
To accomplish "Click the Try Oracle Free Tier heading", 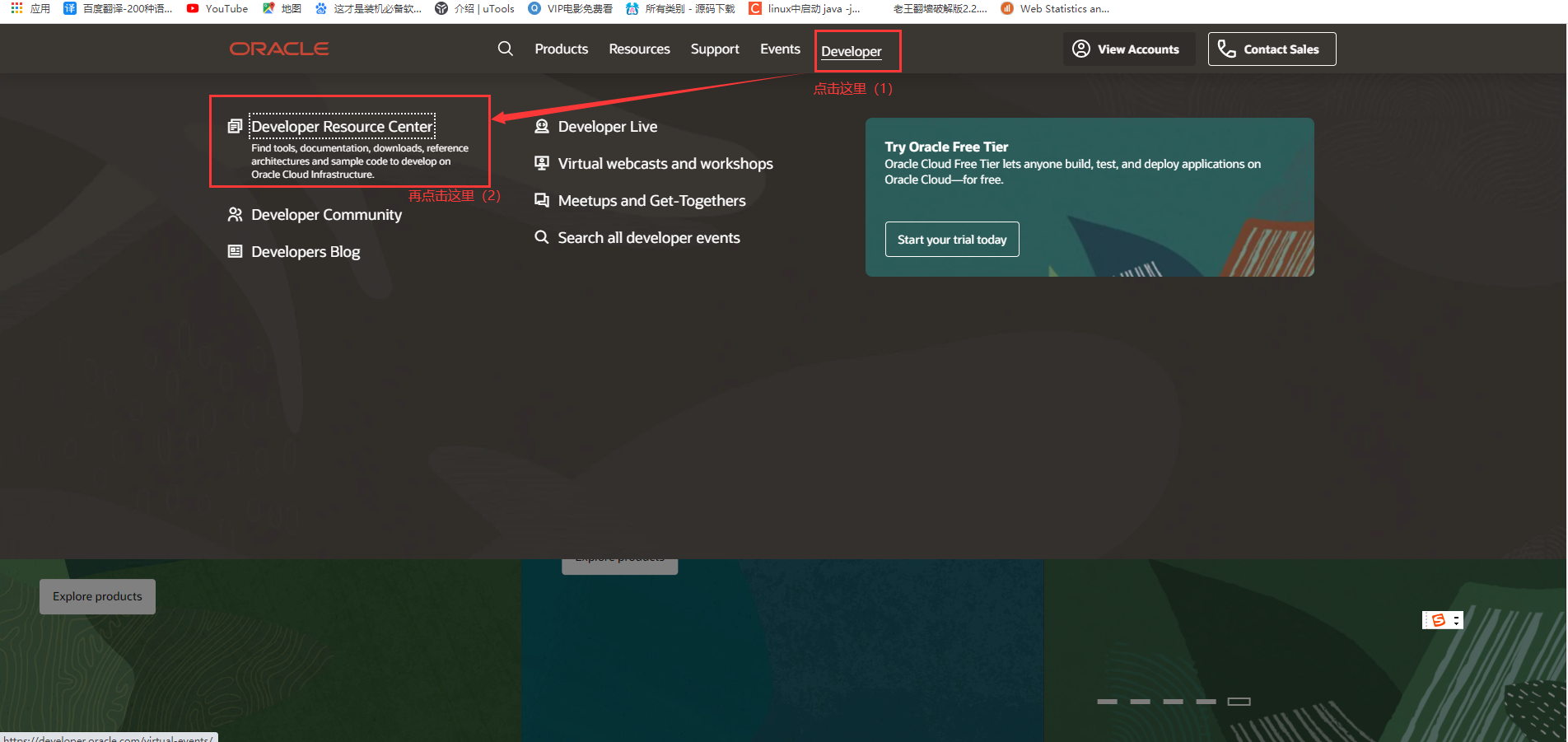I will (946, 147).
